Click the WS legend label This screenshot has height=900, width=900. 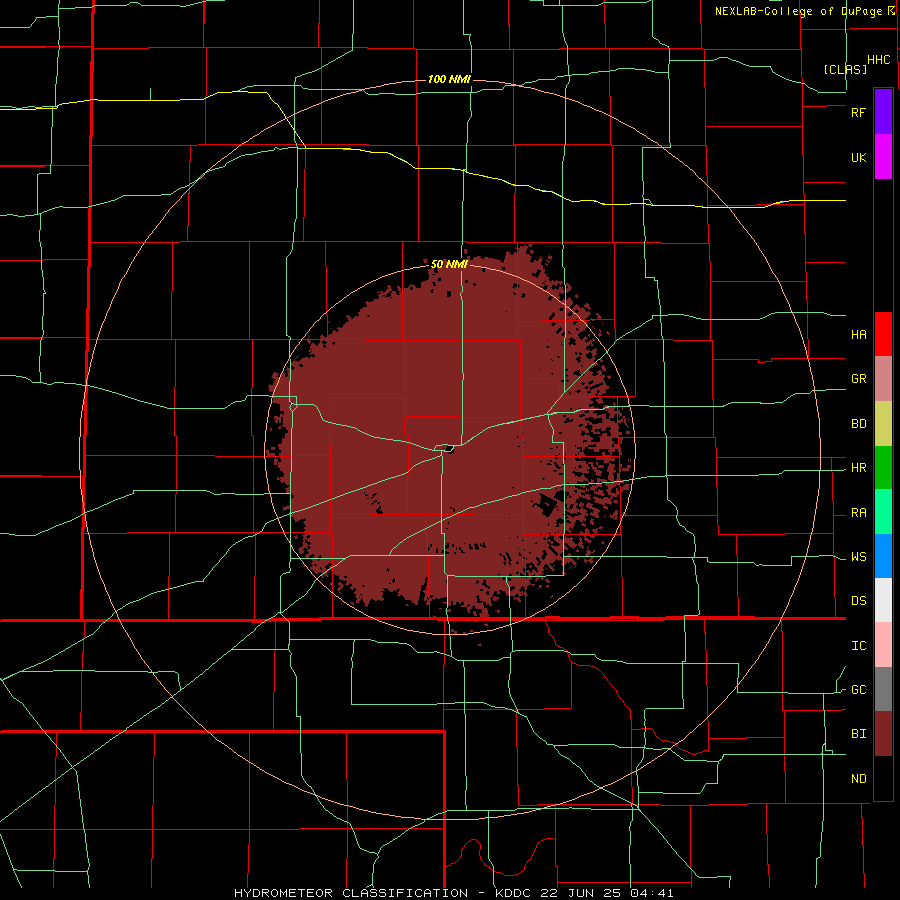858,557
